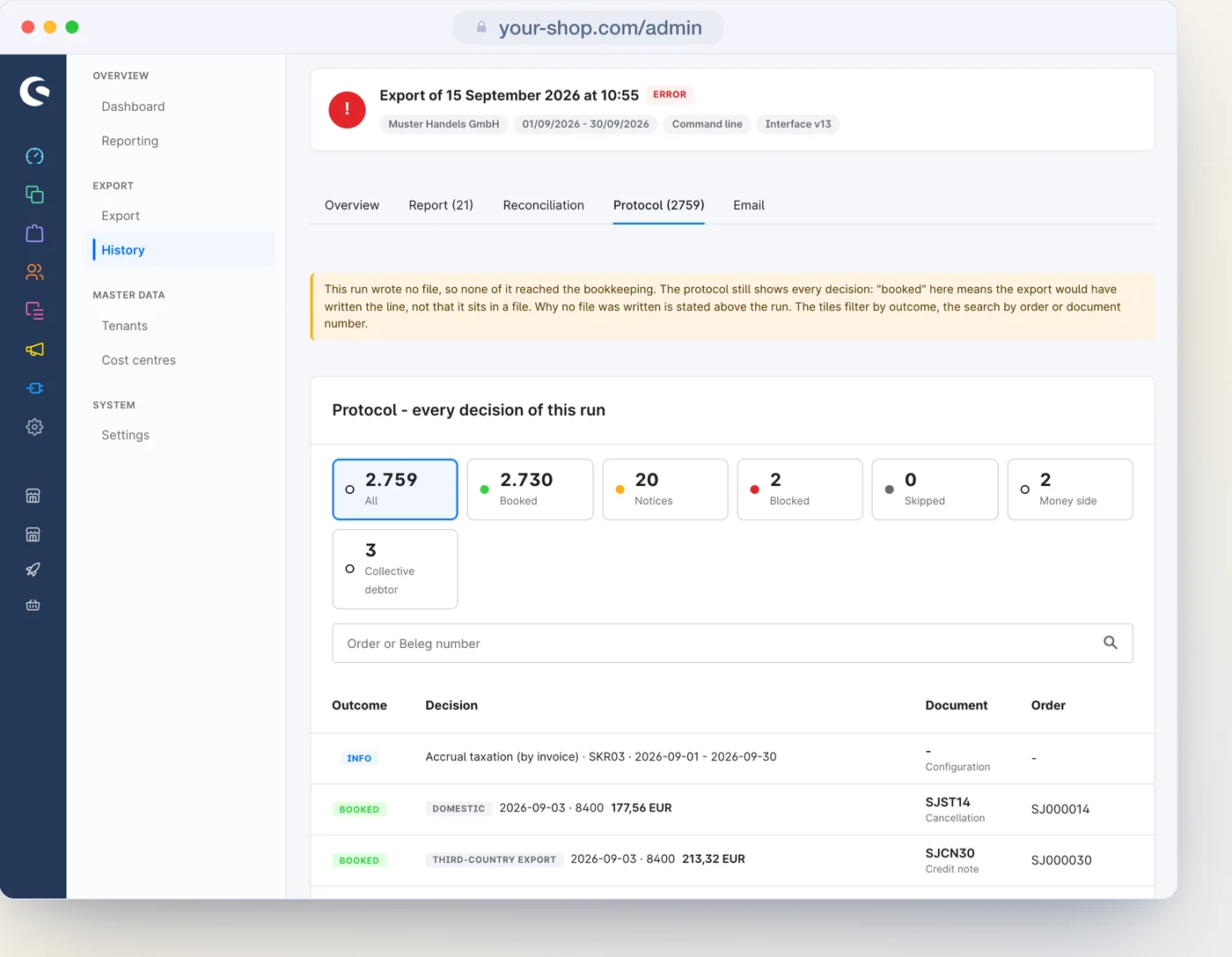1232x957 pixels.
Task: Open Export in the navigation
Action: 121,216
